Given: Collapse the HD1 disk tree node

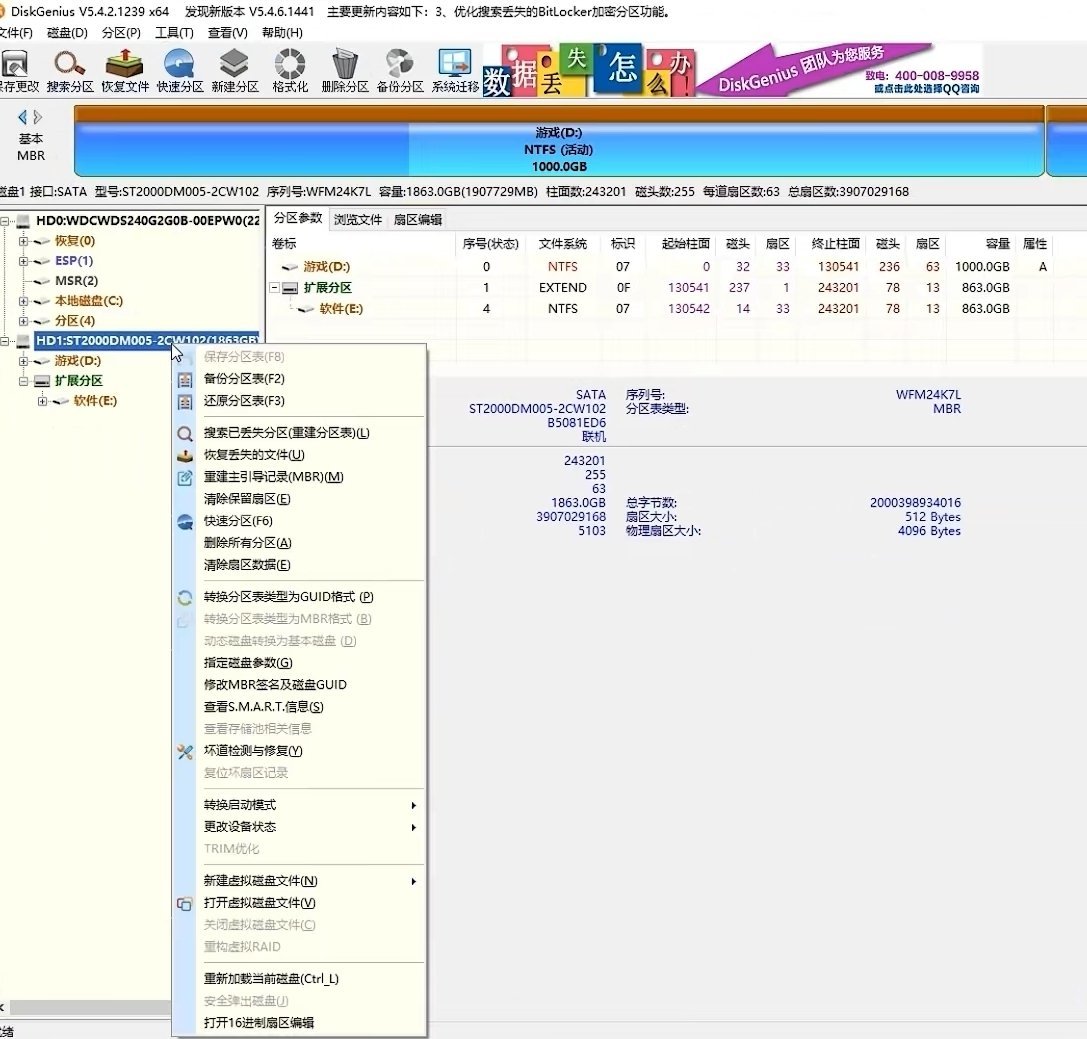Looking at the screenshot, I should pyautogui.click(x=5, y=341).
